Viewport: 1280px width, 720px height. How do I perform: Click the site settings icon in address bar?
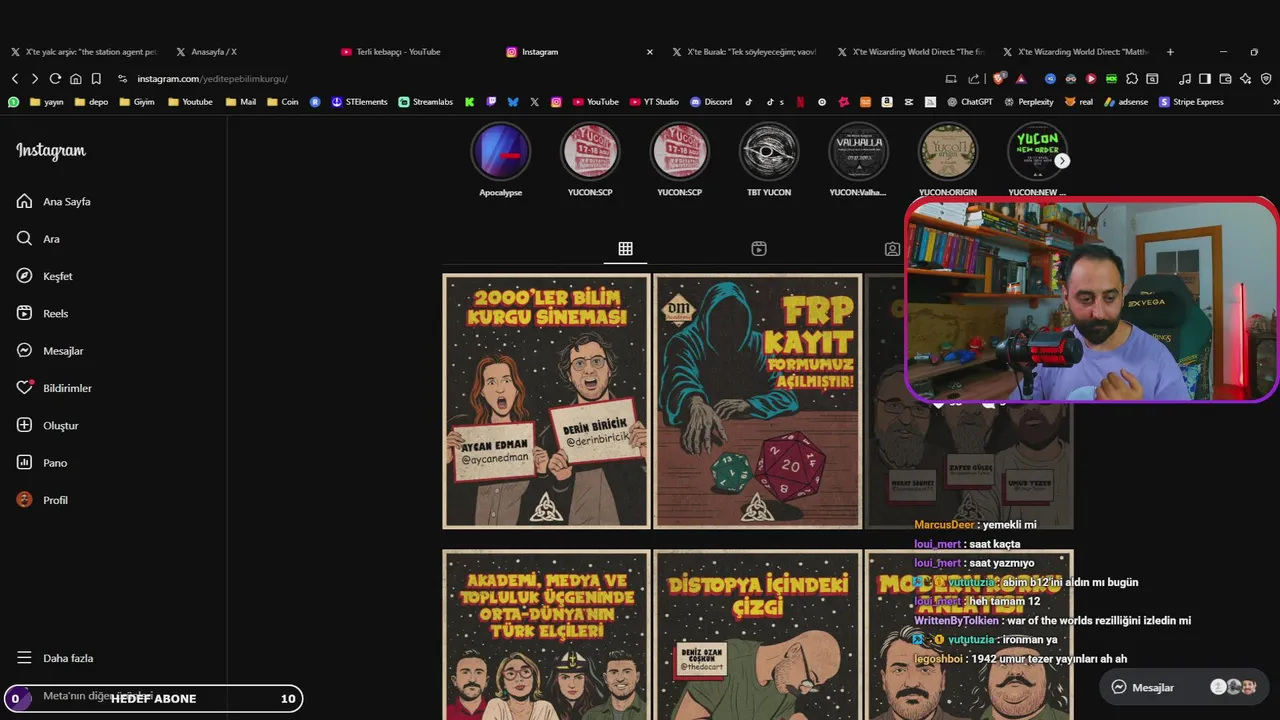coord(122,79)
